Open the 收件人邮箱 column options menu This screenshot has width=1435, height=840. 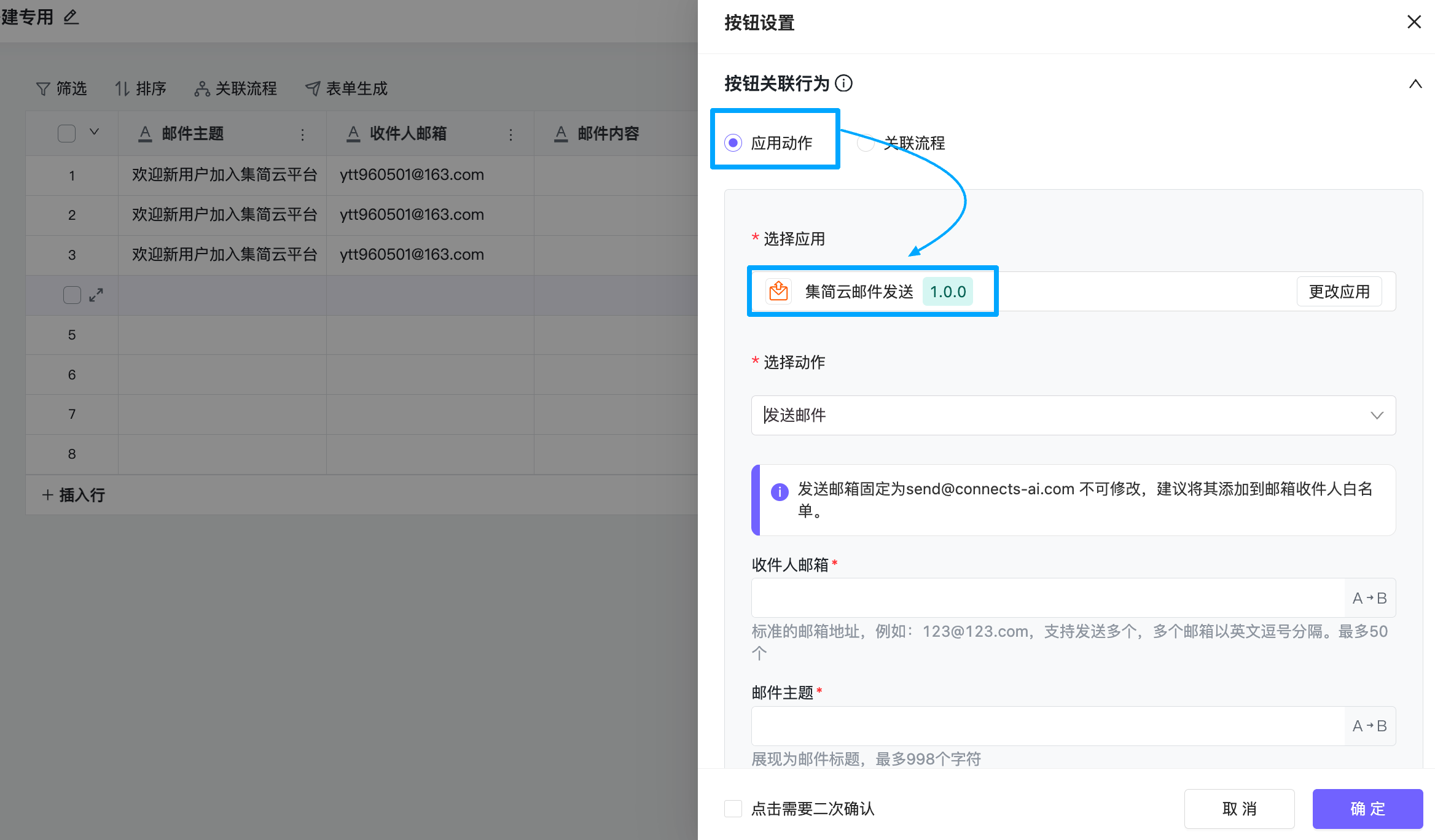pyautogui.click(x=510, y=134)
